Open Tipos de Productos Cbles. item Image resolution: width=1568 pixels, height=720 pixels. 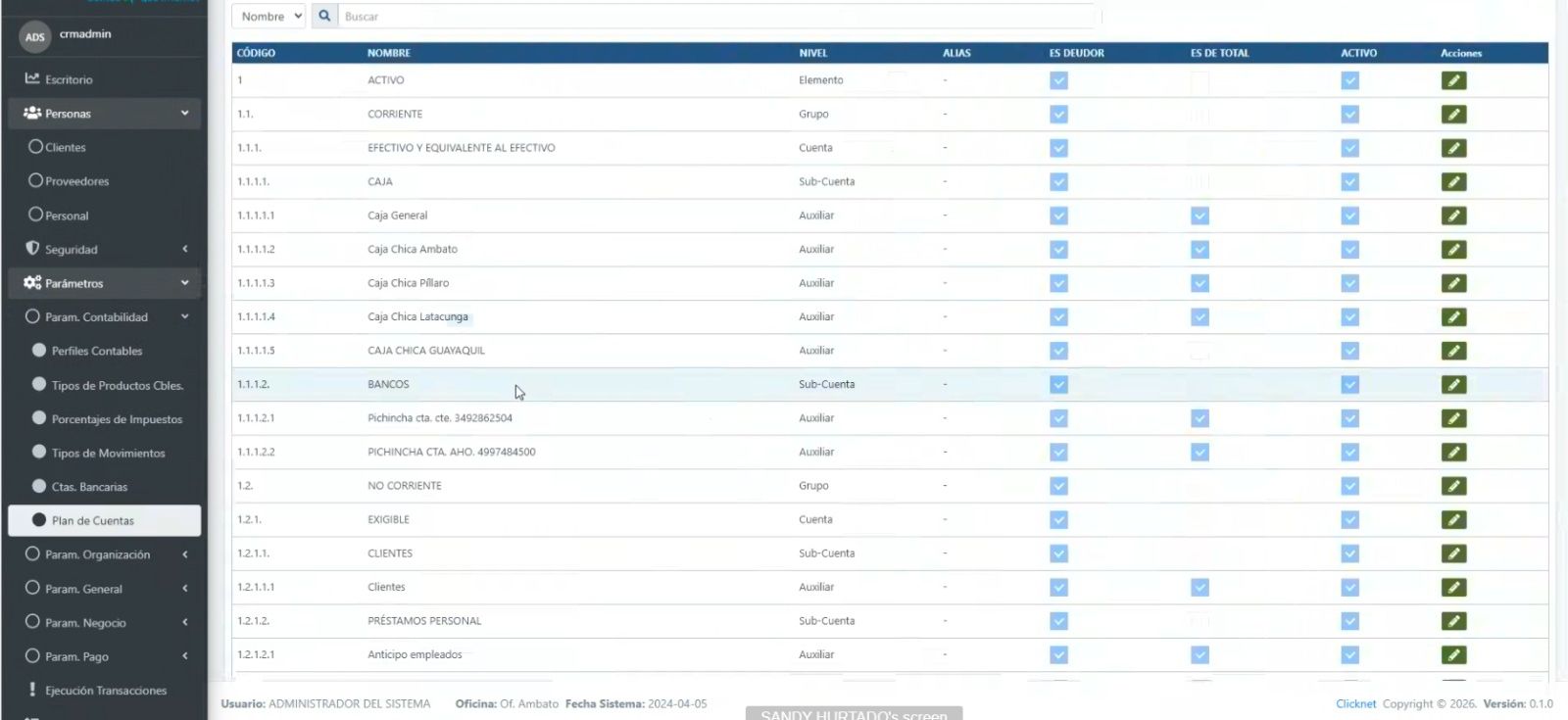pyautogui.click(x=117, y=385)
